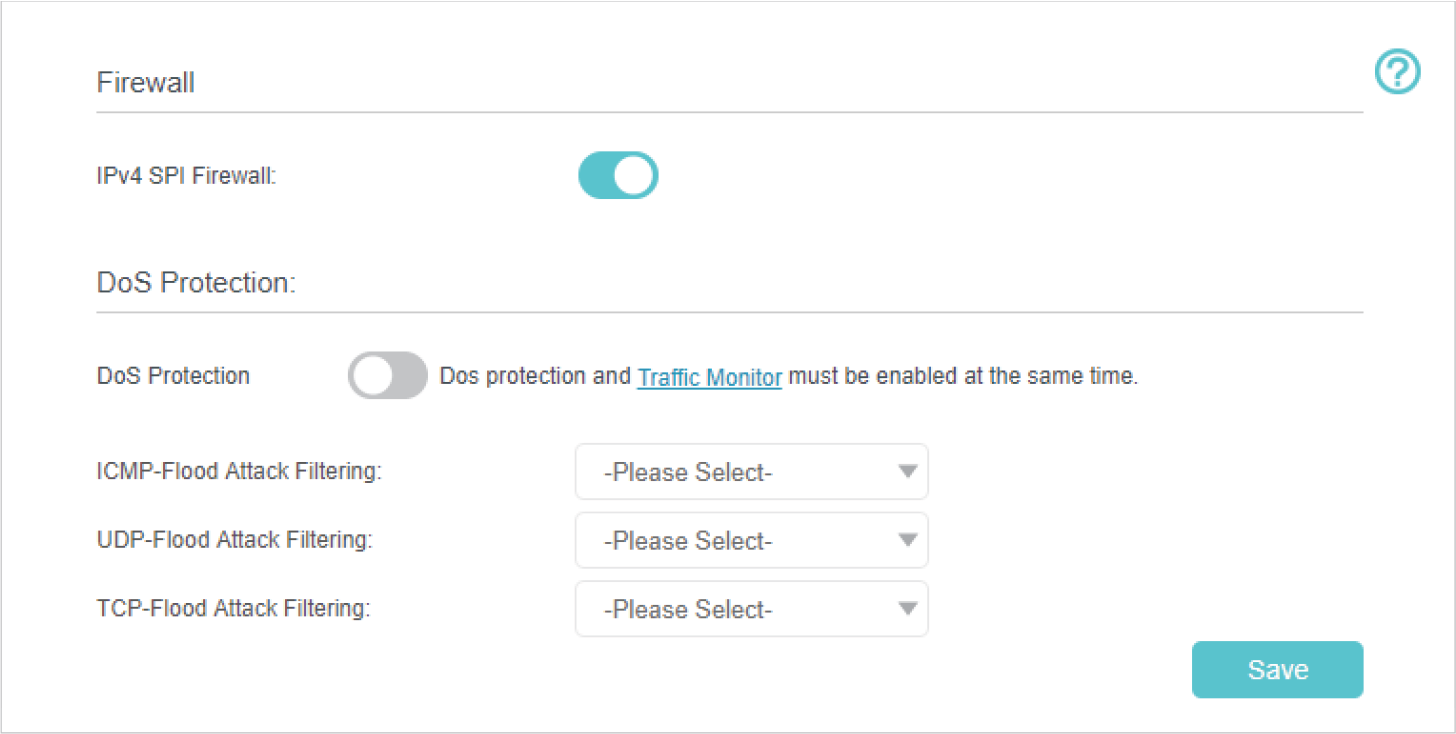Click the ICMP-Flood Attack Filtering dropdown arrow

tap(907, 471)
